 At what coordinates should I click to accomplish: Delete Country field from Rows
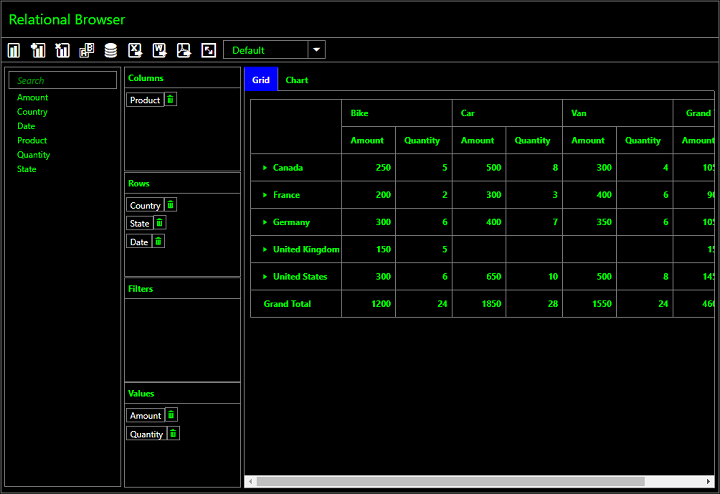point(171,205)
